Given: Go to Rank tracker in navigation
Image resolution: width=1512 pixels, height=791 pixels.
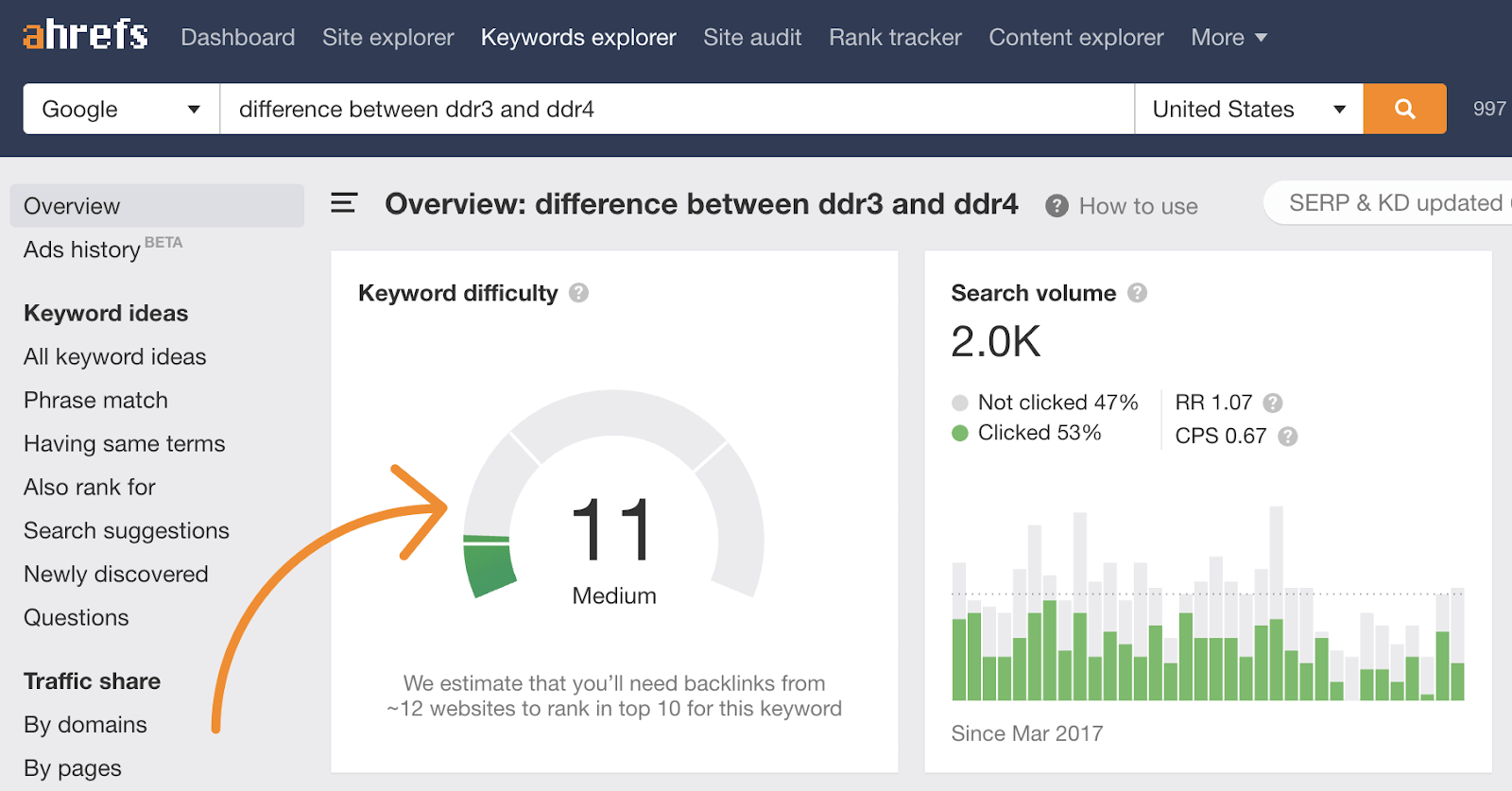Looking at the screenshot, I should [x=895, y=37].
